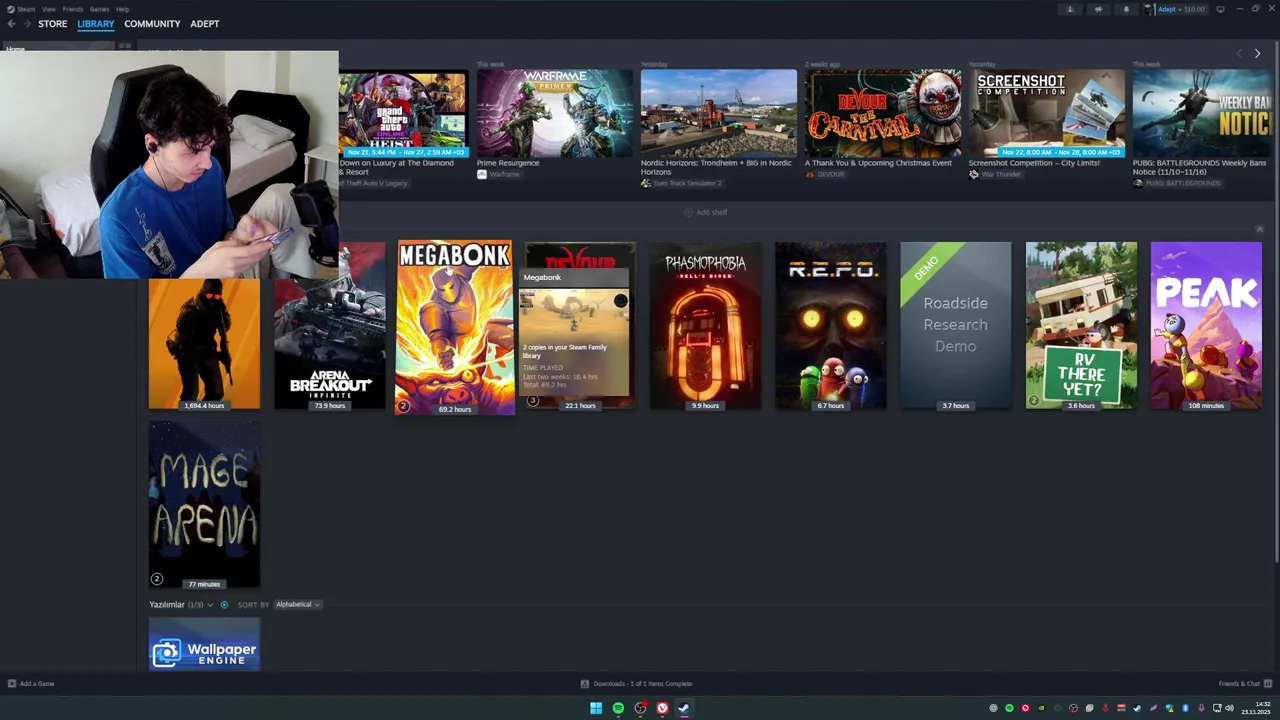Screen dimensions: 1280x720
Task: Open the View menu
Action: pyautogui.click(x=48, y=9)
